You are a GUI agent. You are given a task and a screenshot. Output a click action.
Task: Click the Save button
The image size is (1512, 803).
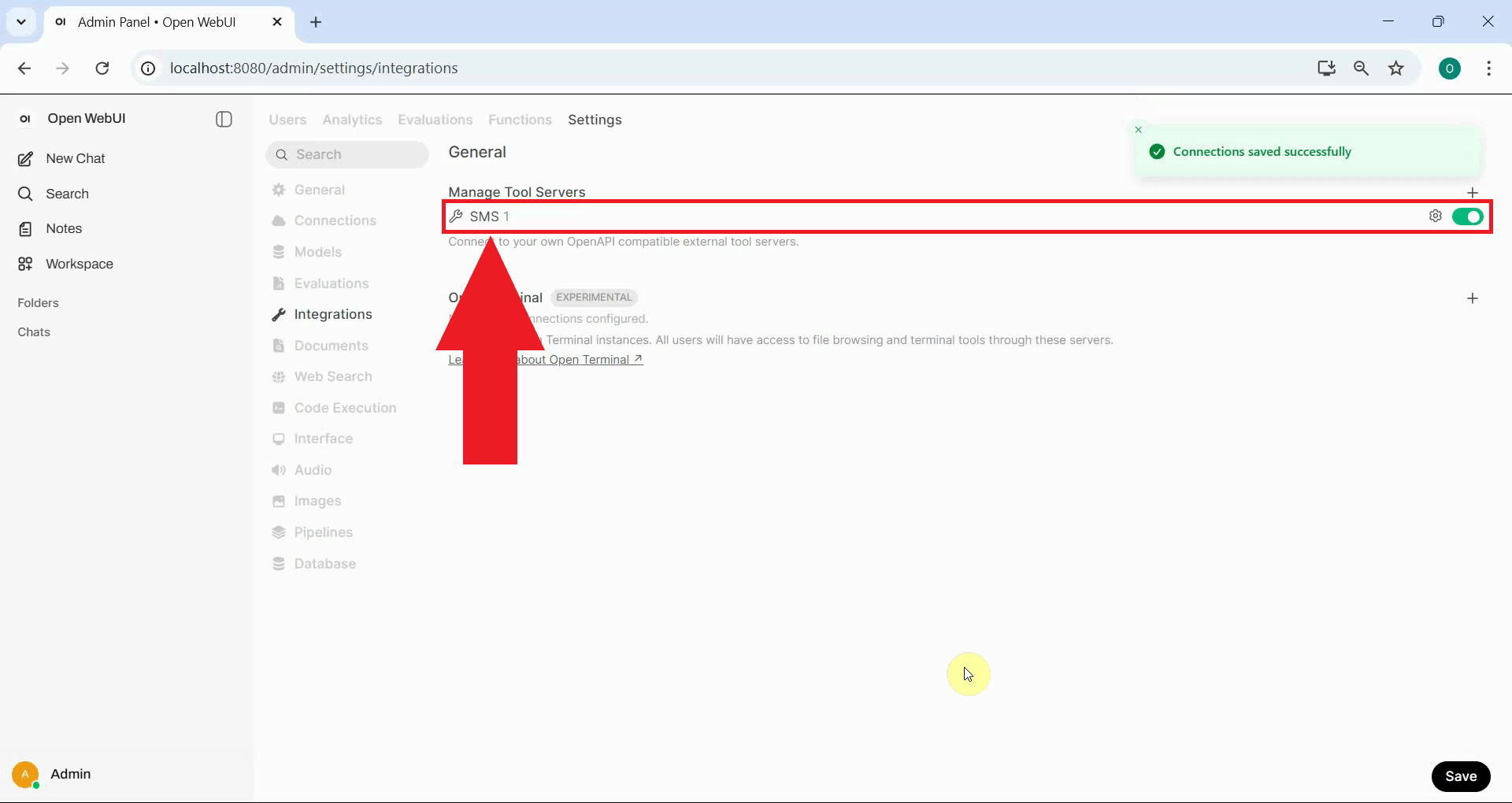(x=1461, y=776)
